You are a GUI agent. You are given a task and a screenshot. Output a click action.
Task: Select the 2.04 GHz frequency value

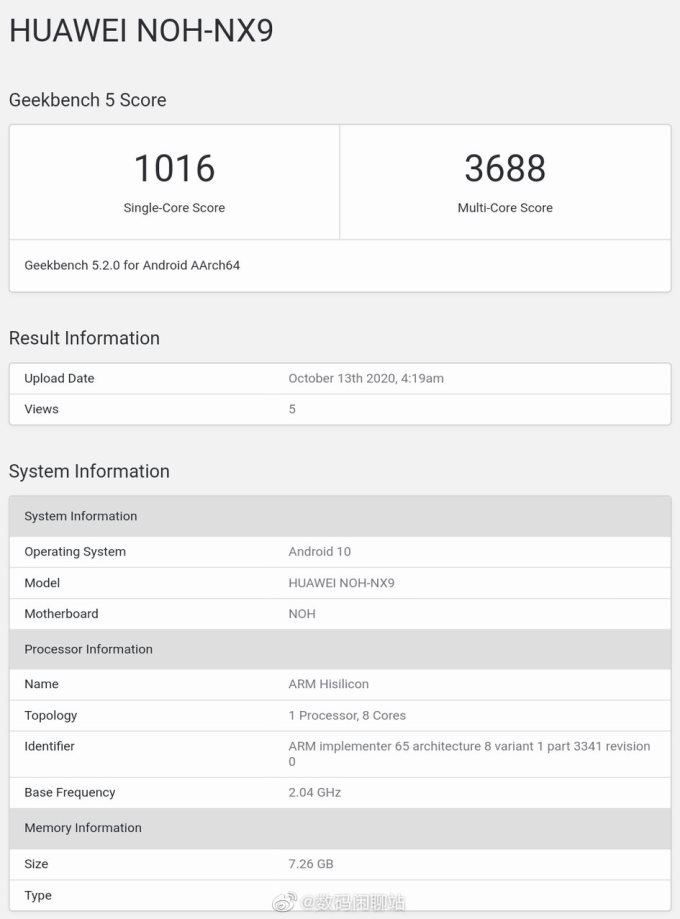314,792
